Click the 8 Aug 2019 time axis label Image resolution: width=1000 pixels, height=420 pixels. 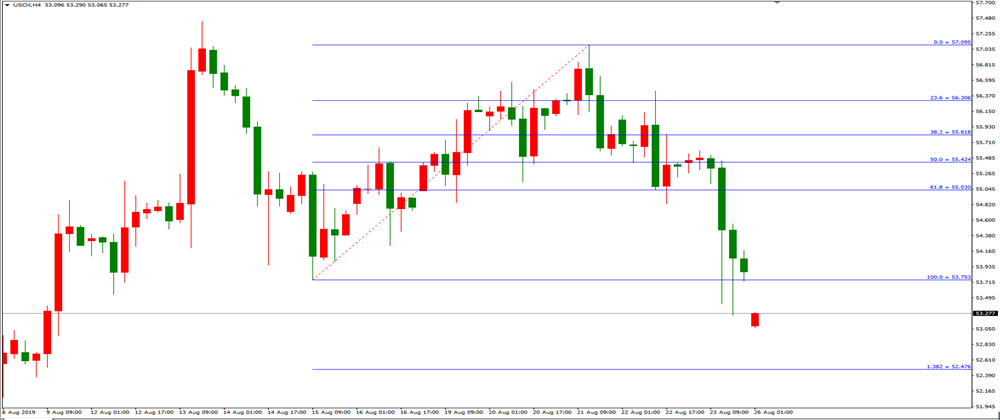pos(18,411)
